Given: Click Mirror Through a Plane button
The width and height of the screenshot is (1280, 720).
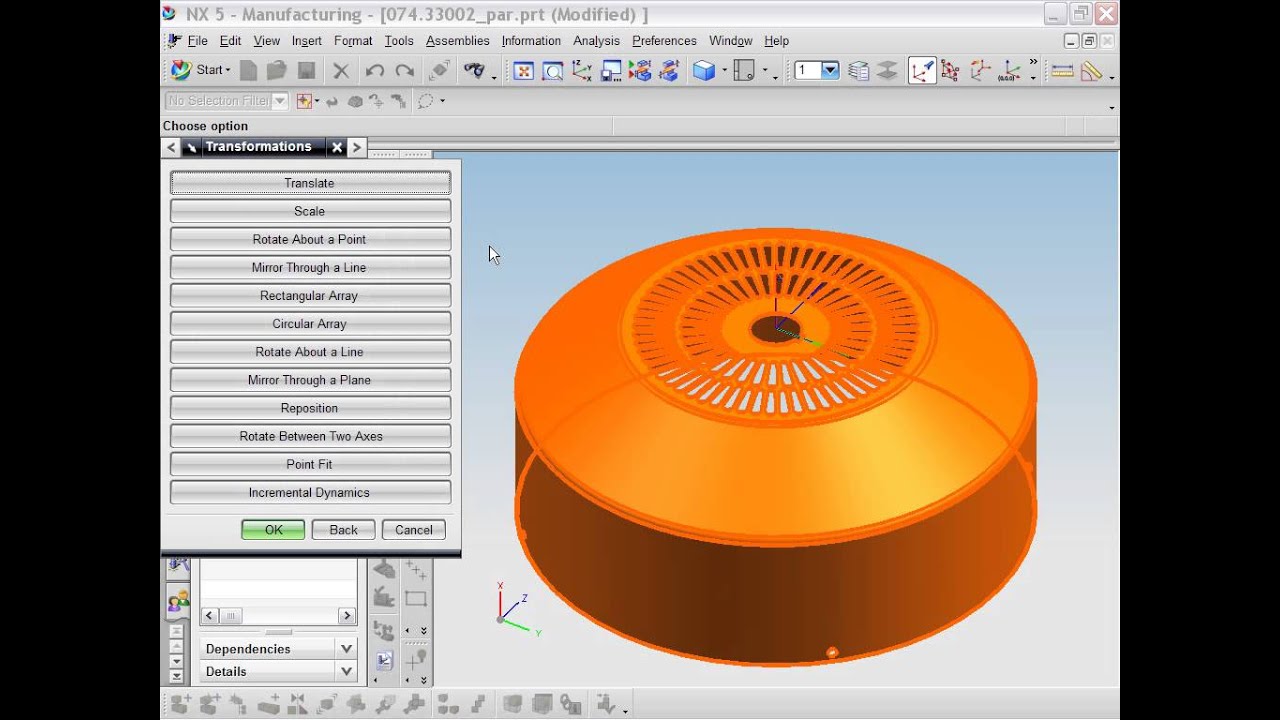Looking at the screenshot, I should (310, 380).
